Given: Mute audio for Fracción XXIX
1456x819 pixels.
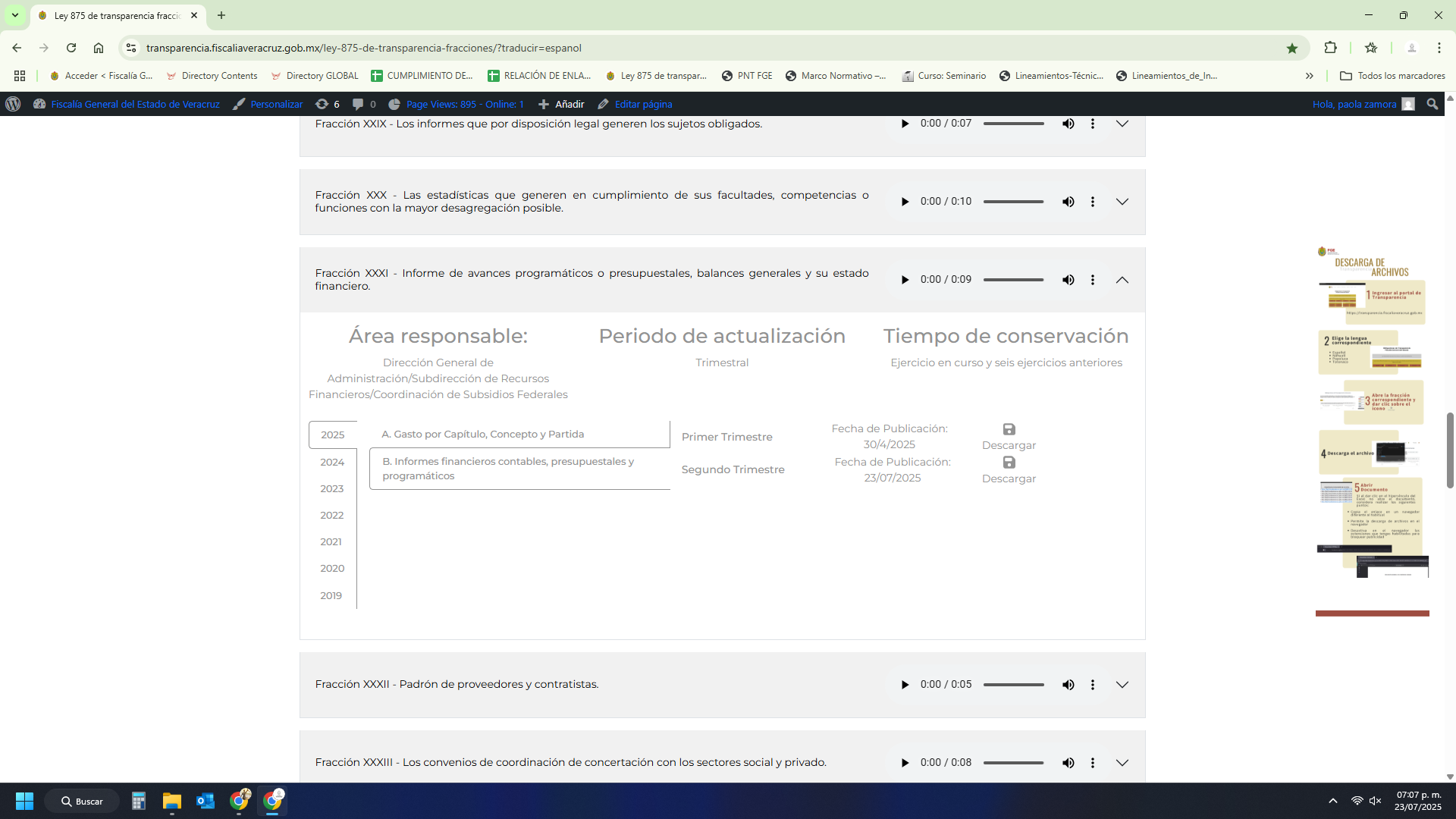Looking at the screenshot, I should (1068, 124).
